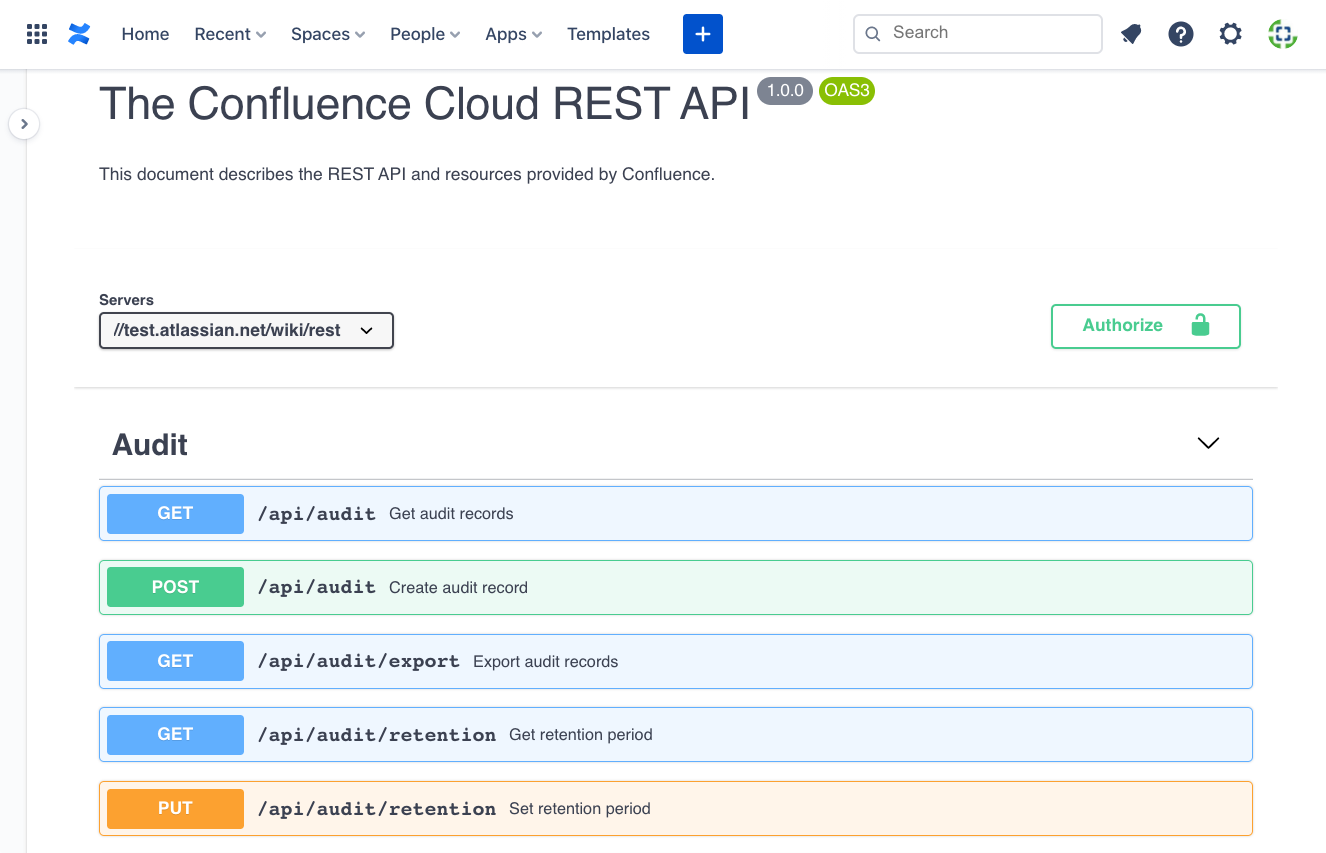Collapse the Audit section using its chevron
This screenshot has width=1326, height=853.
coord(1207,443)
